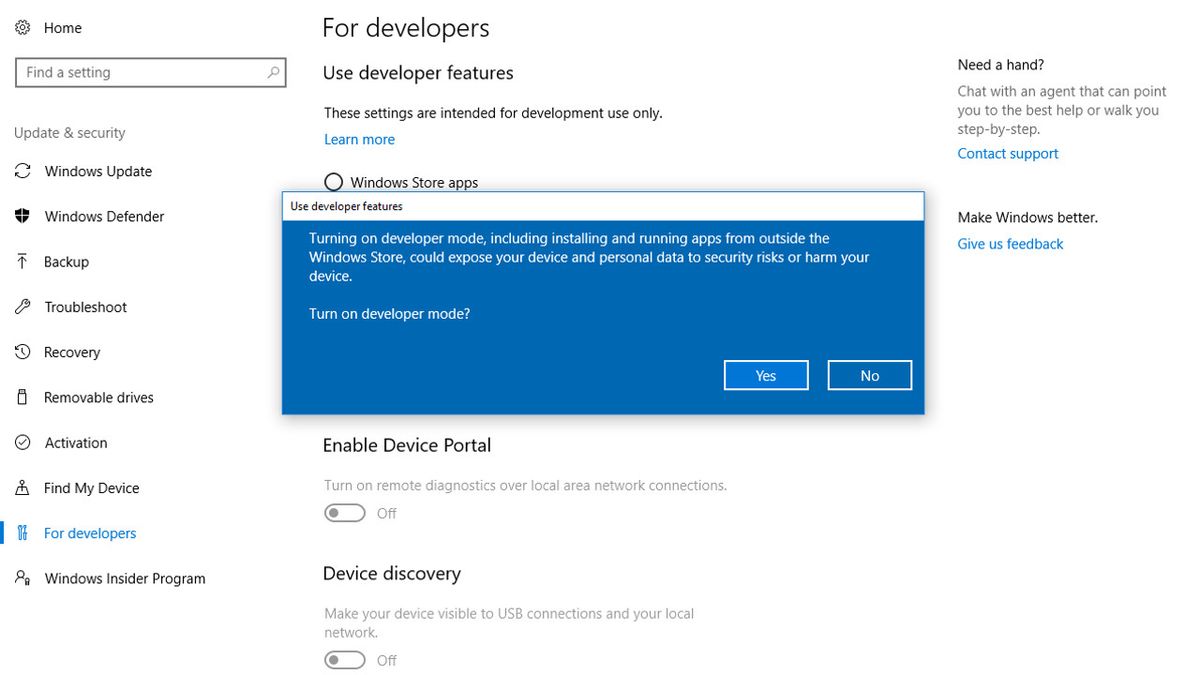Select the Recovery clock icon
The image size is (1200, 675).
pyautogui.click(x=22, y=352)
